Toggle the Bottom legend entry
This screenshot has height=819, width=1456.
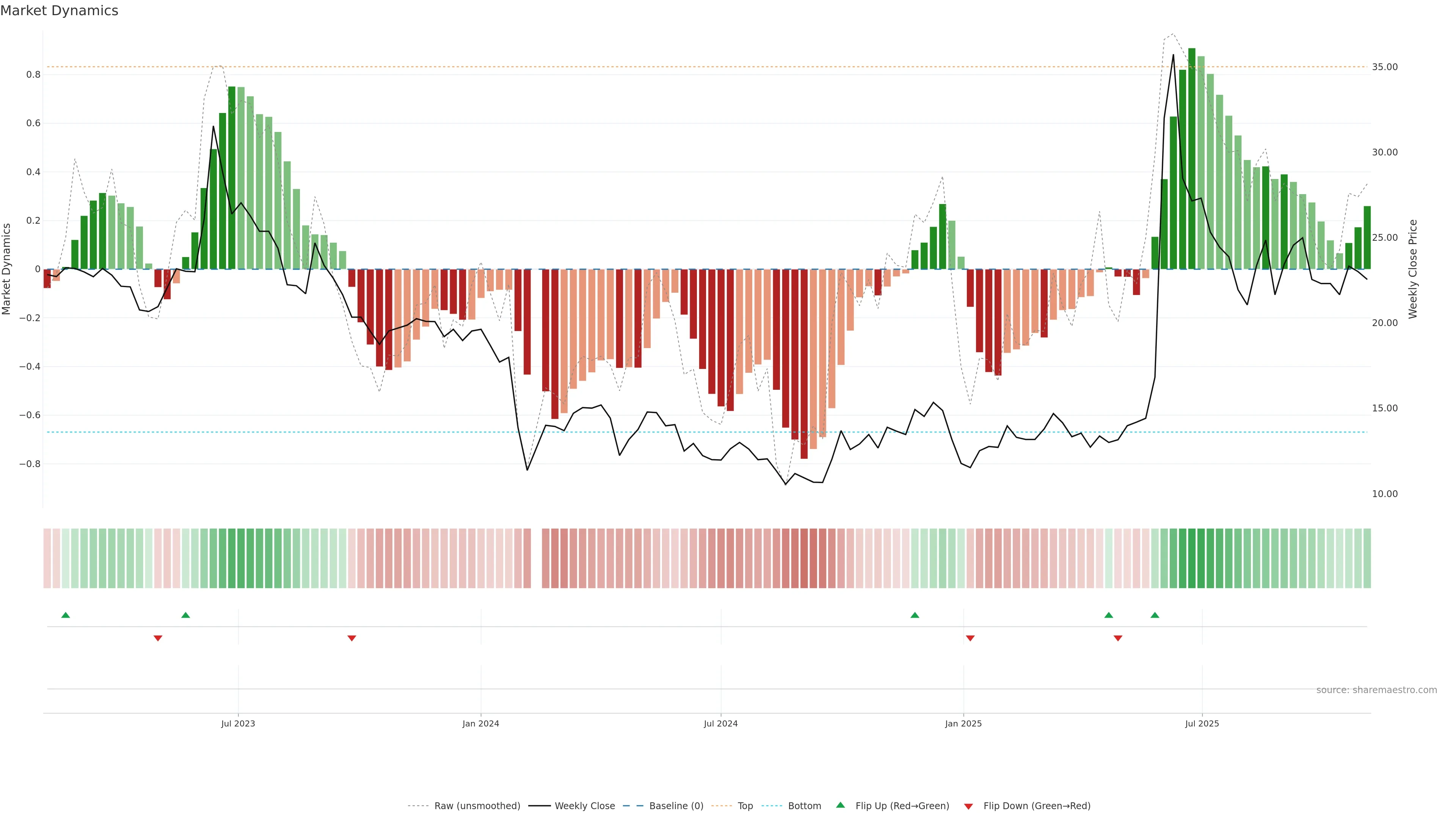coord(804,806)
